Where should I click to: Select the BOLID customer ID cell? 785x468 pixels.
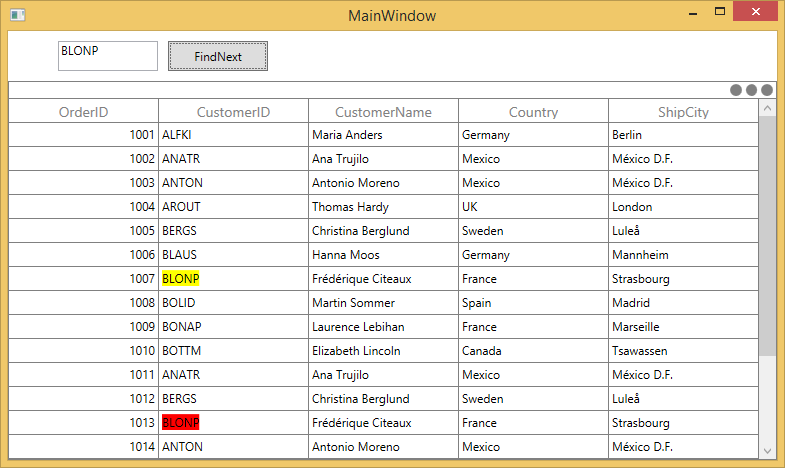233,303
